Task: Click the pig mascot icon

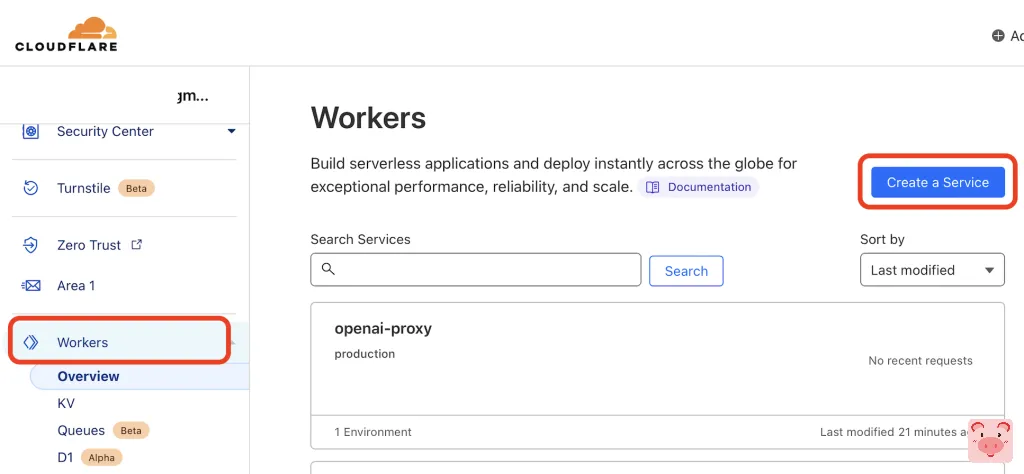Action: 990,440
